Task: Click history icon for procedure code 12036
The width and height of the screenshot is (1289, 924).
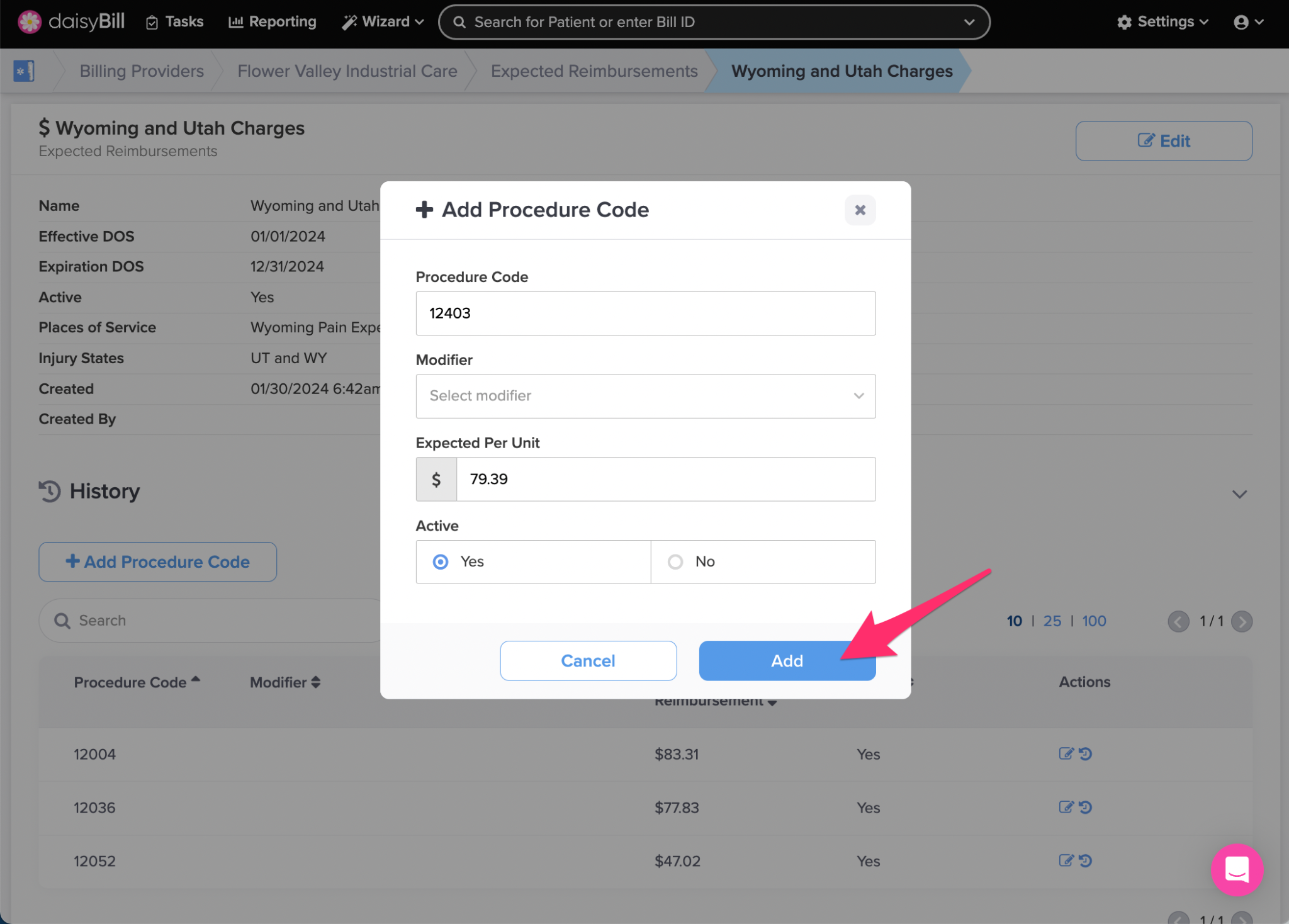Action: pos(1086,807)
